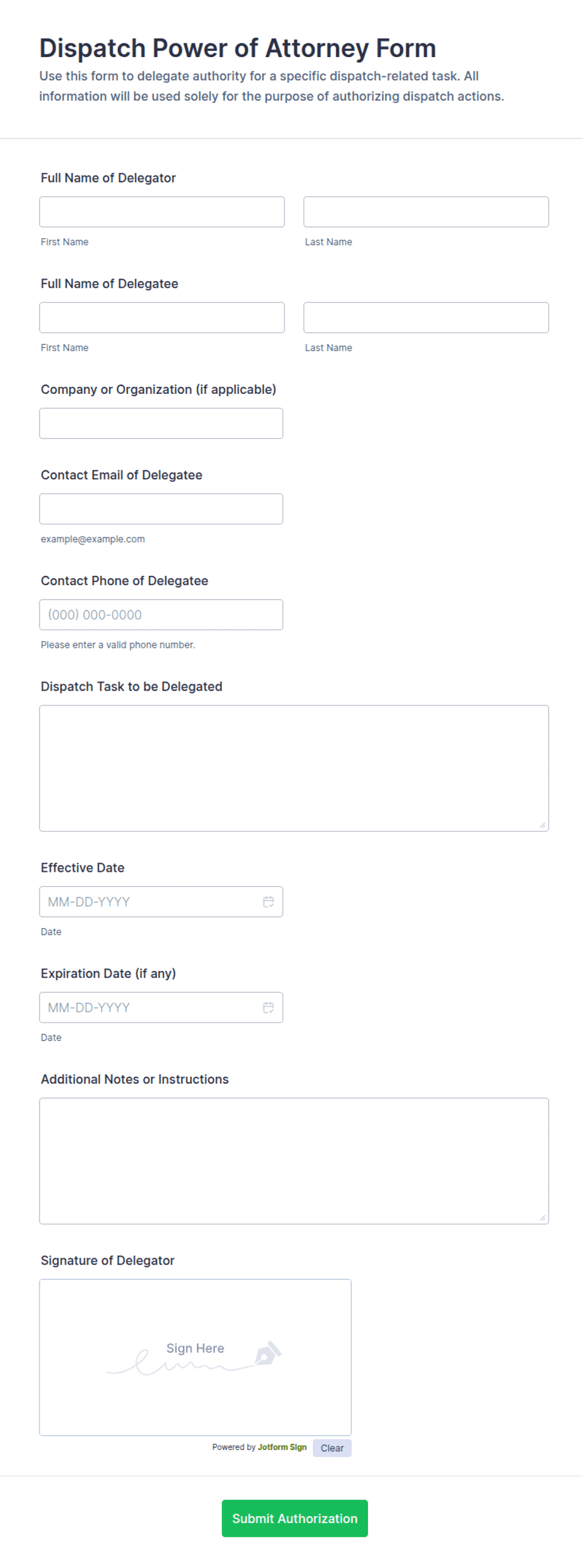Click the resize grip of Dispatch Task textarea
The width and height of the screenshot is (583, 1568).
pyautogui.click(x=542, y=825)
